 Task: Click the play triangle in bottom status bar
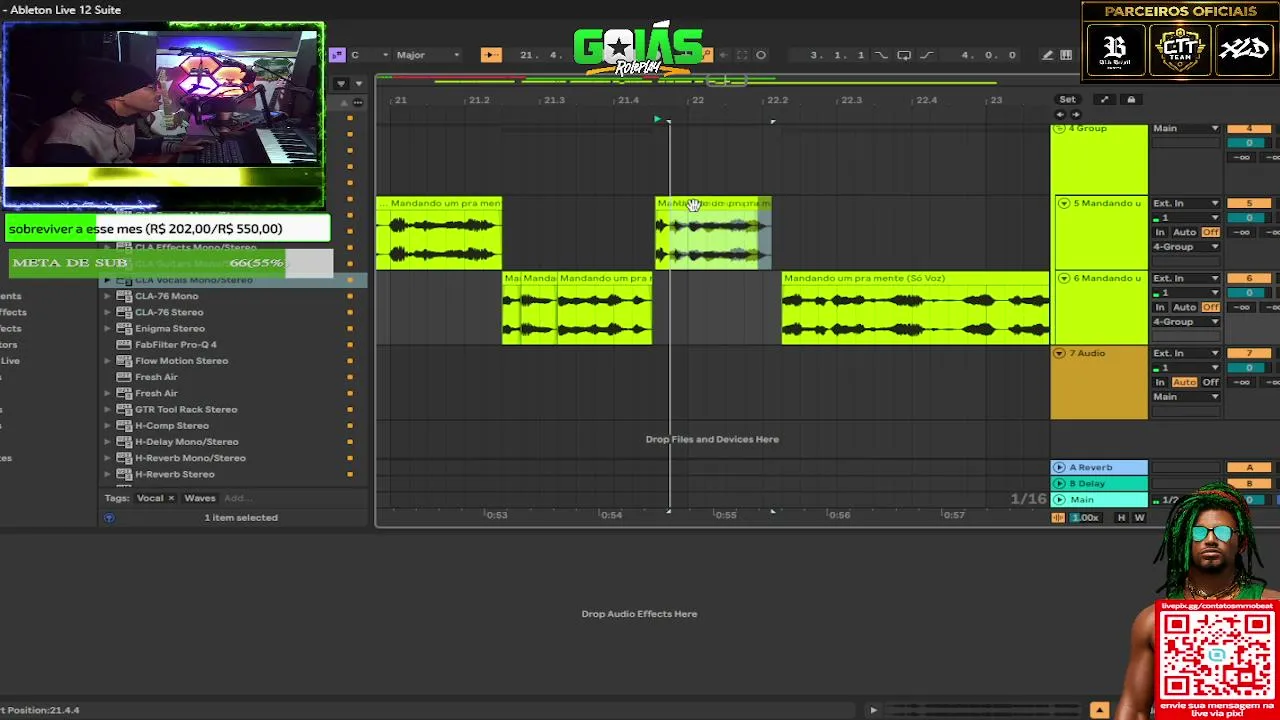pyautogui.click(x=873, y=710)
